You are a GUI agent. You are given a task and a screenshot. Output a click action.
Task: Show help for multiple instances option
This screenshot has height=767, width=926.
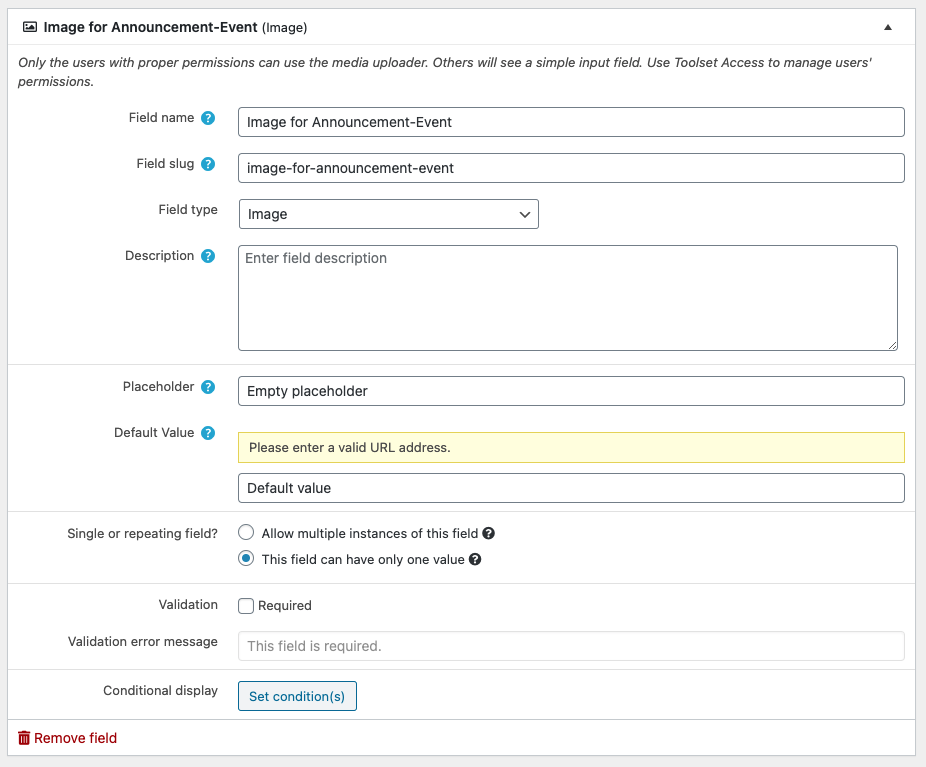click(x=488, y=533)
